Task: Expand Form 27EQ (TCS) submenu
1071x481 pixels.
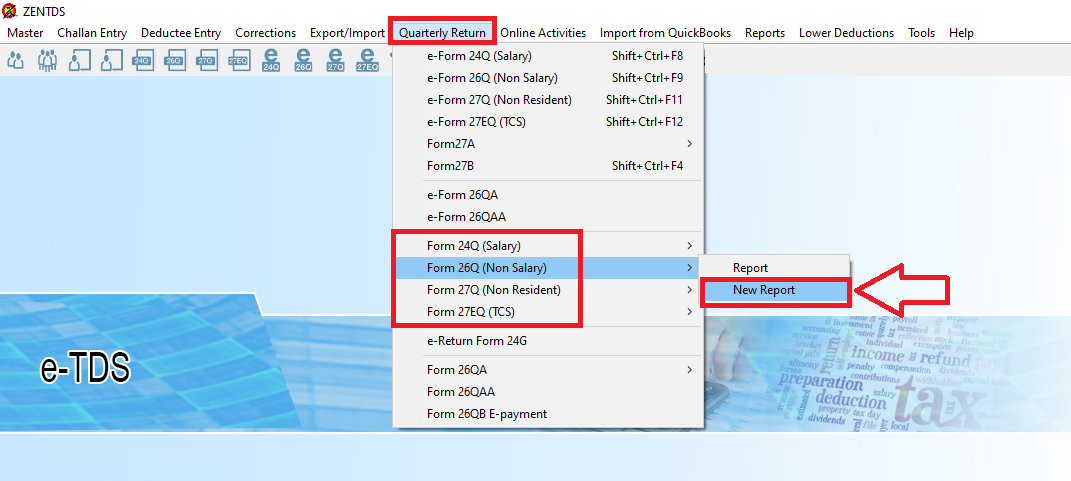Action: [x=548, y=312]
